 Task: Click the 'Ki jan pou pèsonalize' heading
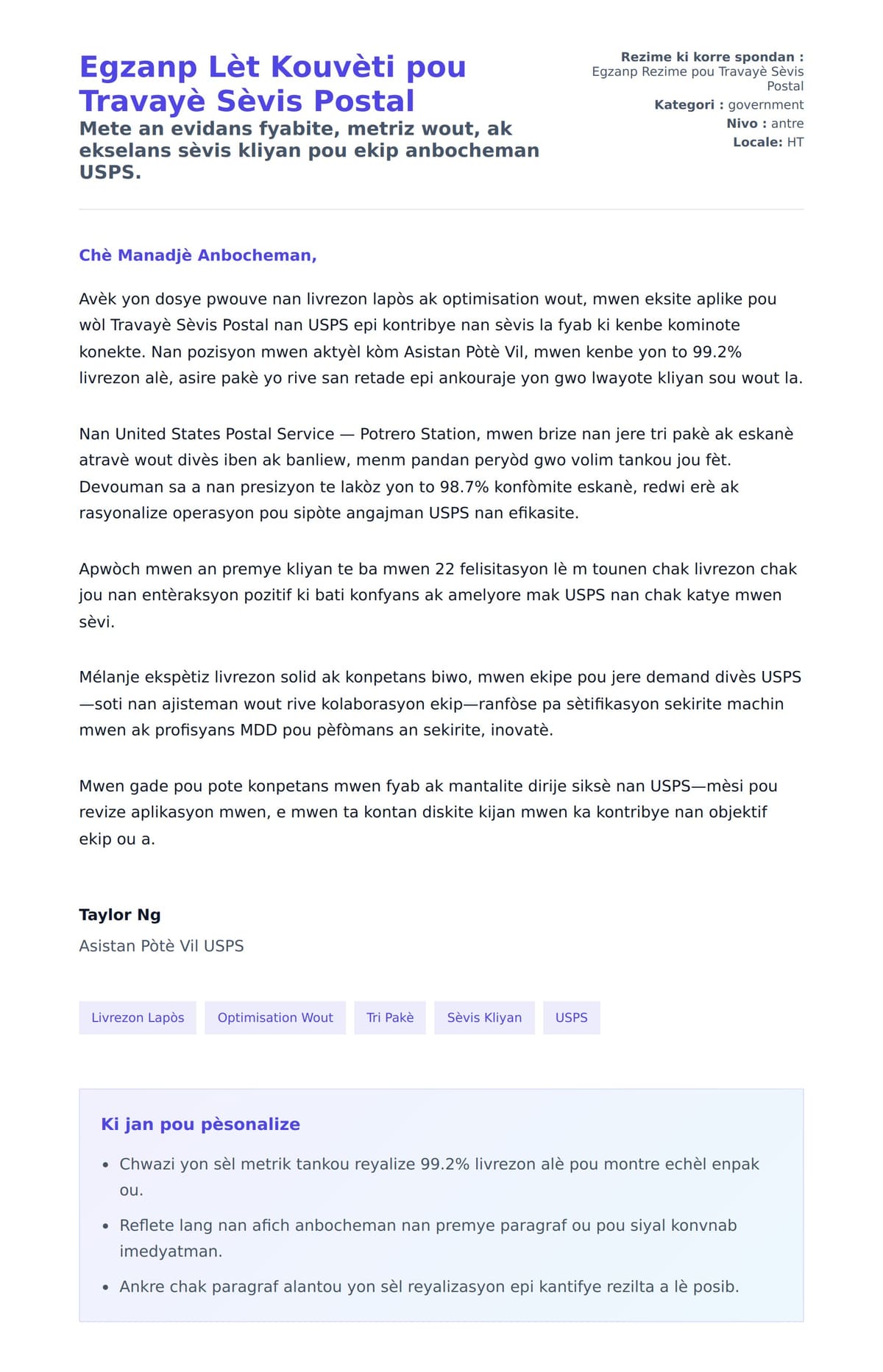coord(200,1124)
